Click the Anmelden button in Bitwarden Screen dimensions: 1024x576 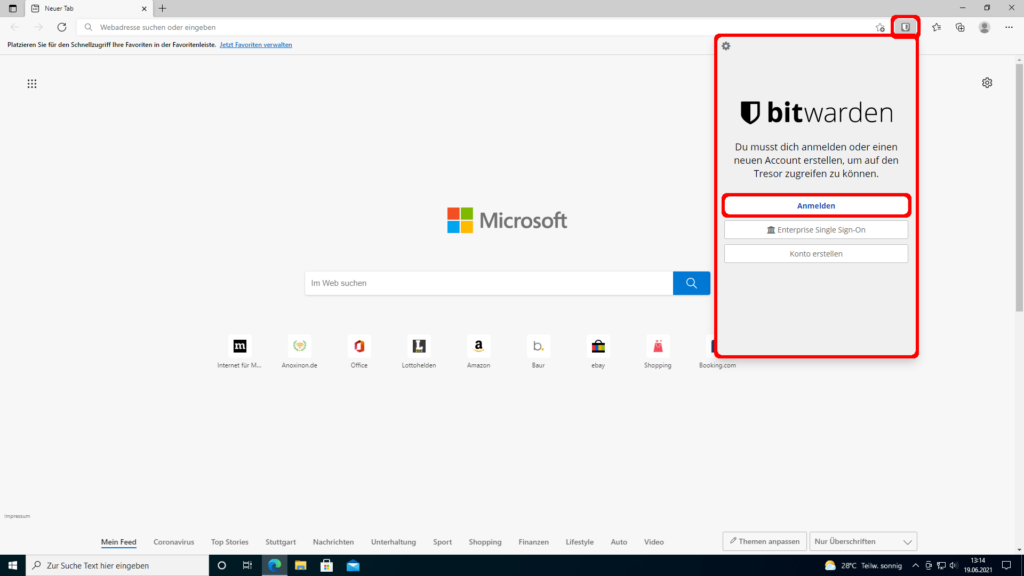[x=816, y=206]
